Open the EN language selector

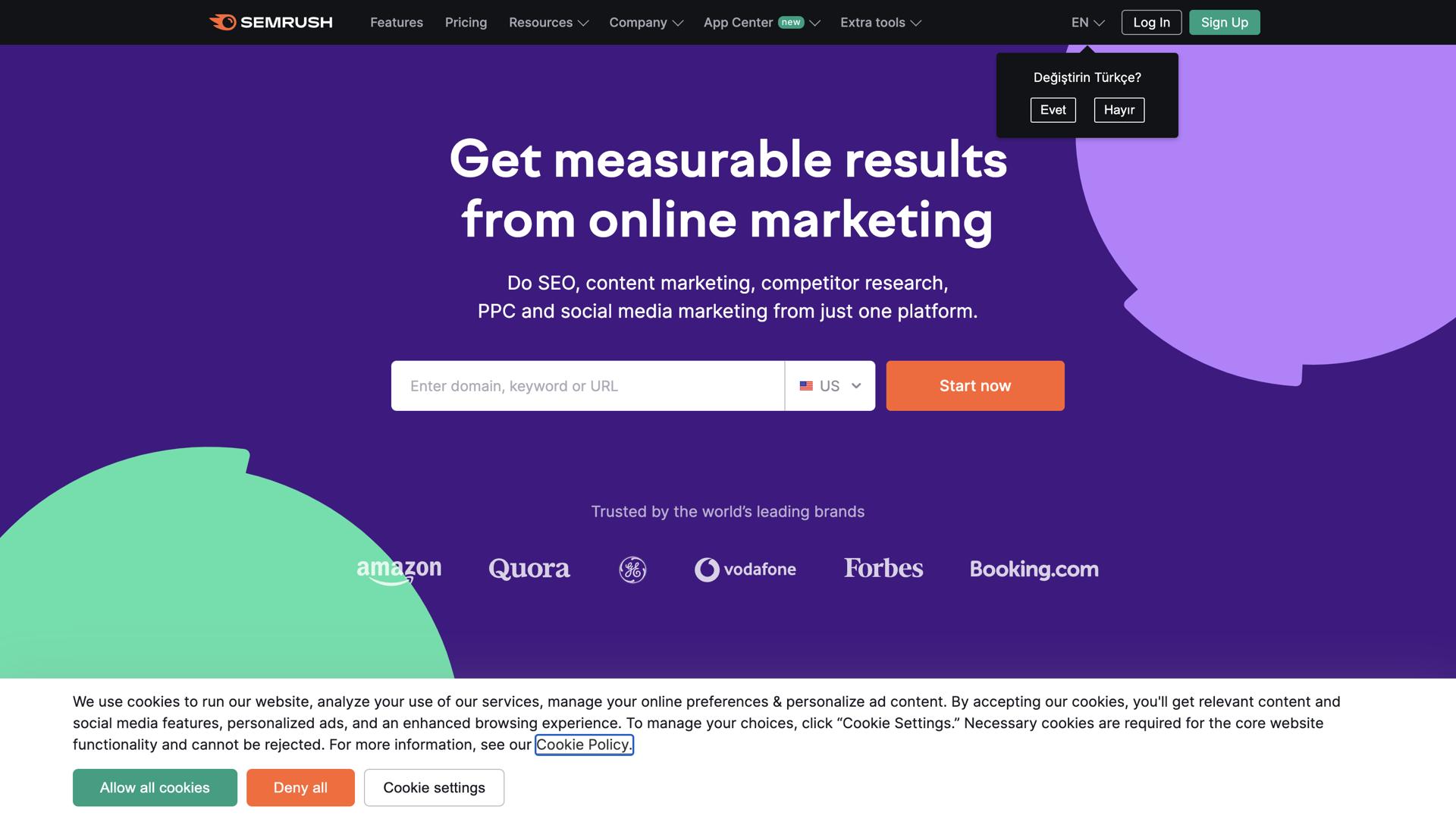[1087, 22]
